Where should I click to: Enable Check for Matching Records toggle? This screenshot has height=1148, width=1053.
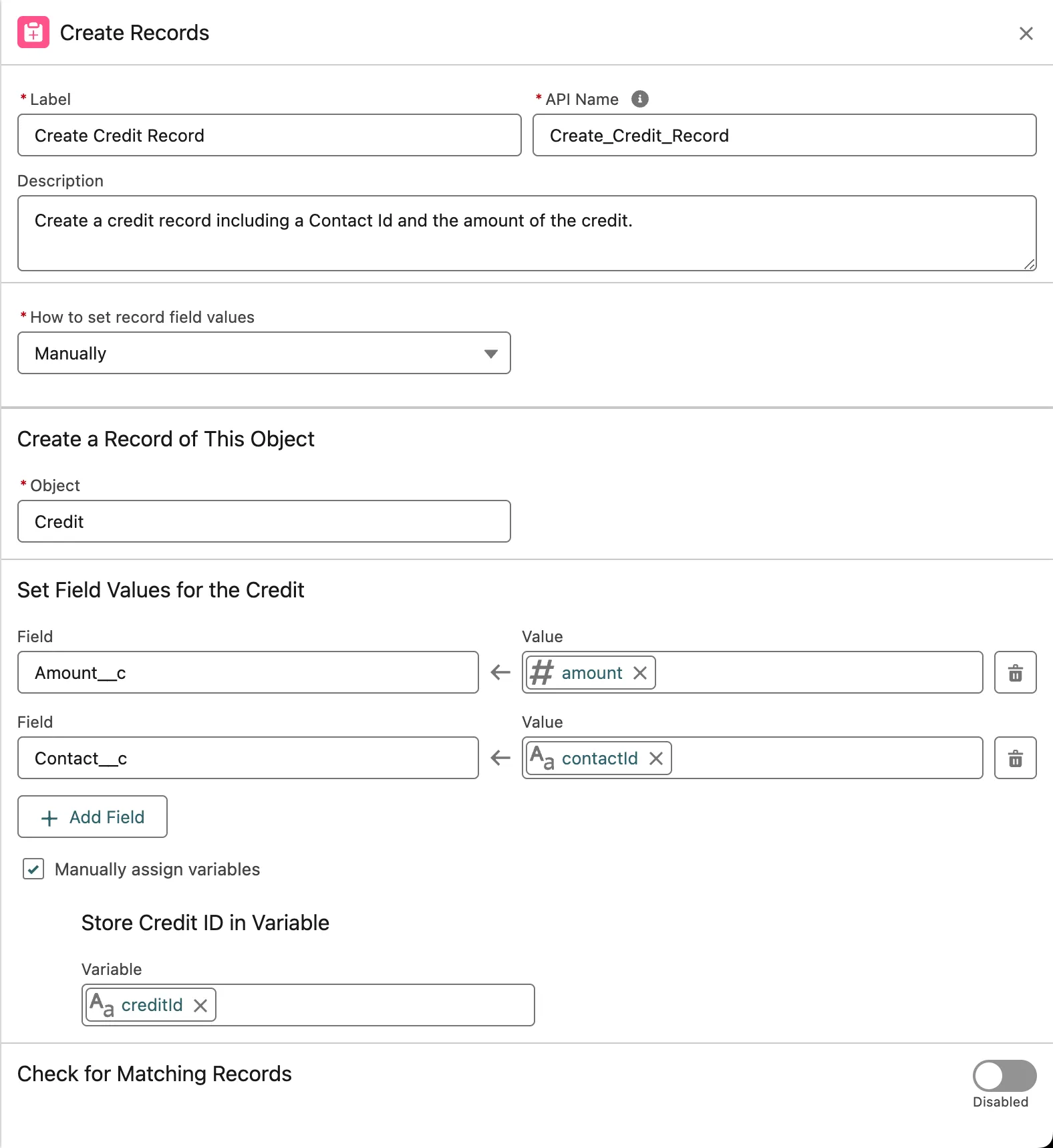pyautogui.click(x=1004, y=1076)
